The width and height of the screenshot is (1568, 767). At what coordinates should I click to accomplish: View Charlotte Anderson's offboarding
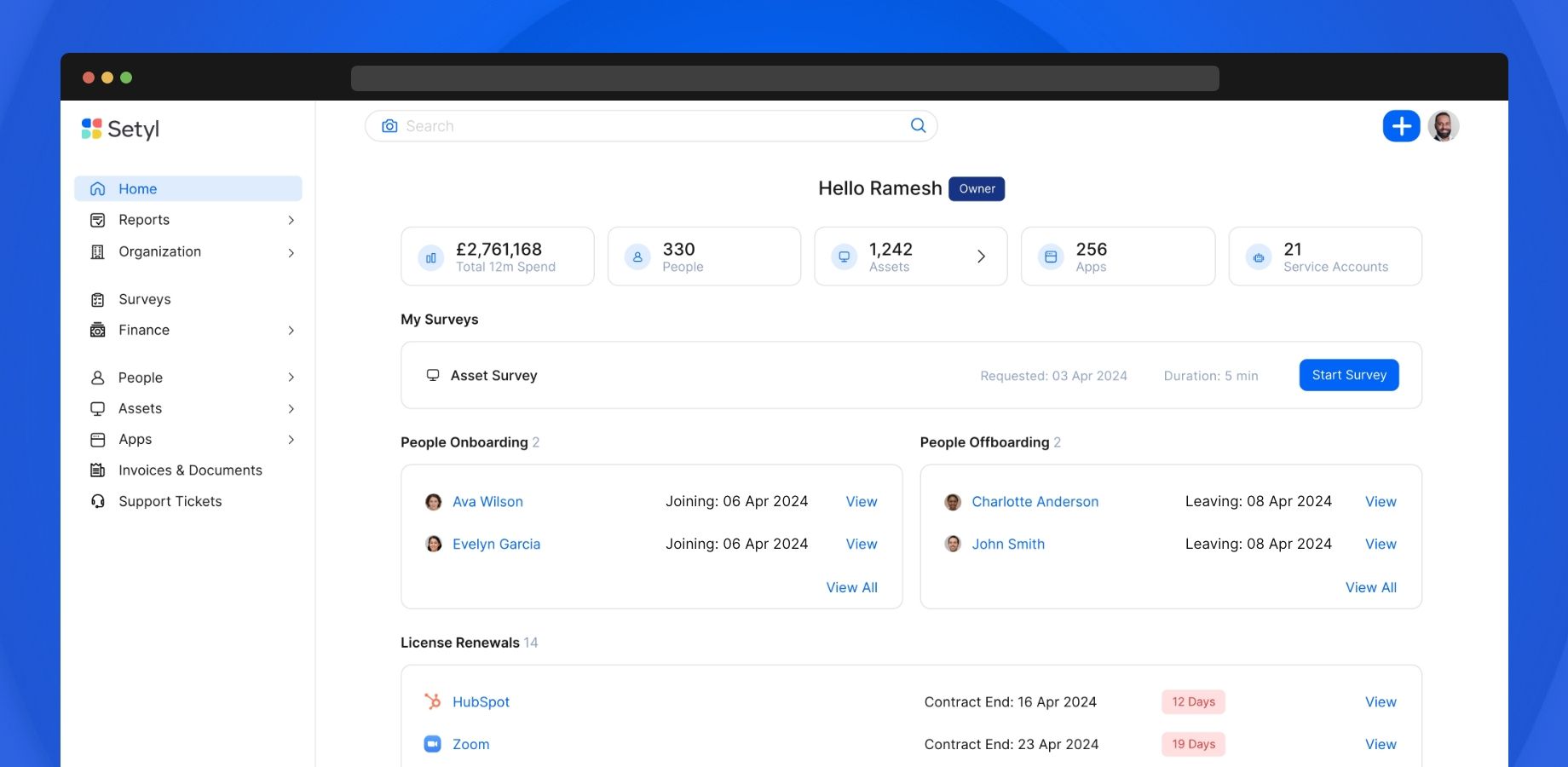tap(1381, 502)
